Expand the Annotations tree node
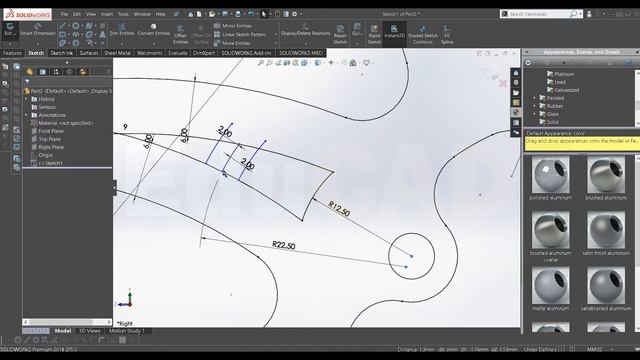Screen dimensions: 640x360 pyautogui.click(x=27, y=115)
